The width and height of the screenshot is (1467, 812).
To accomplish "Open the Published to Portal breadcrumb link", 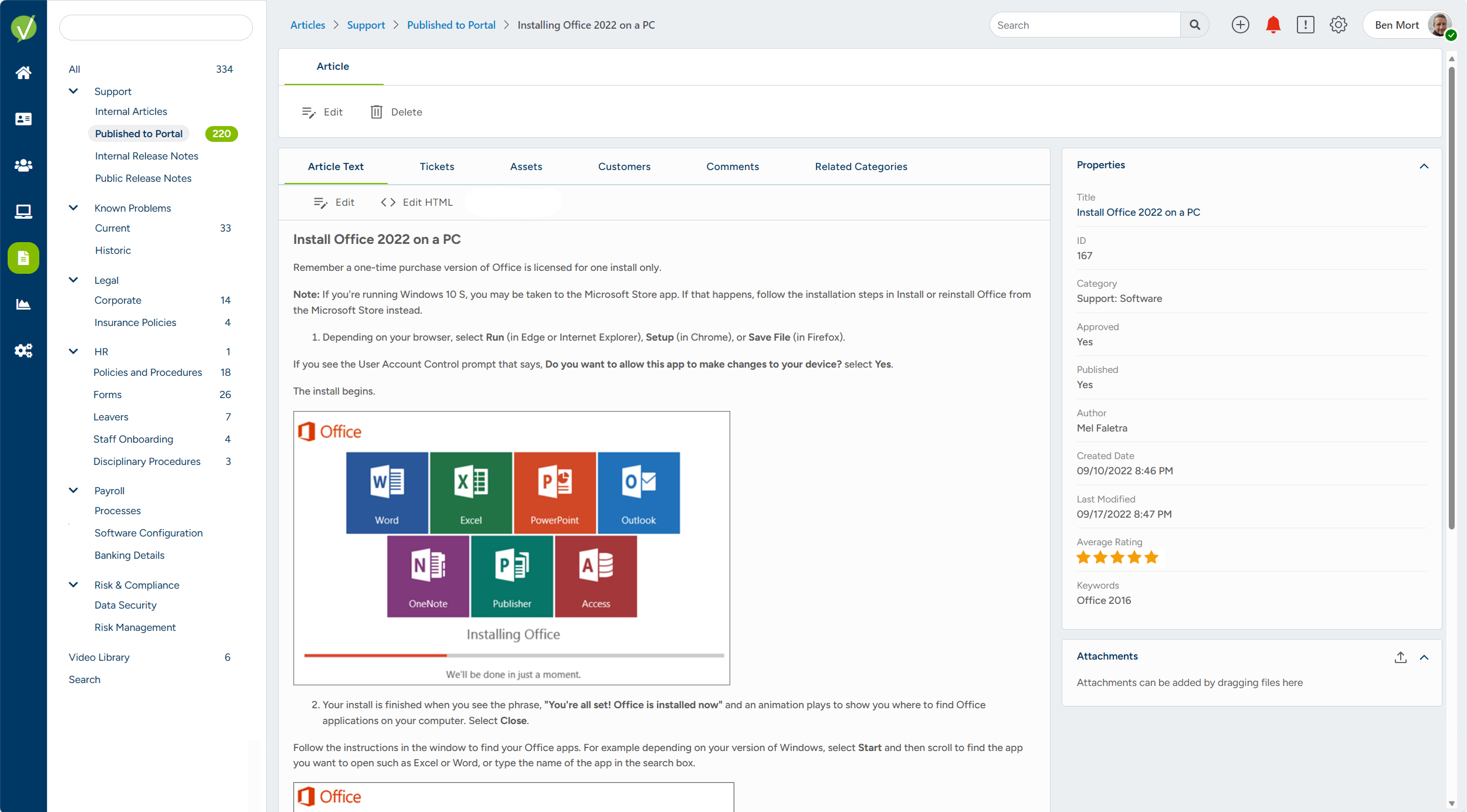I will tap(451, 25).
